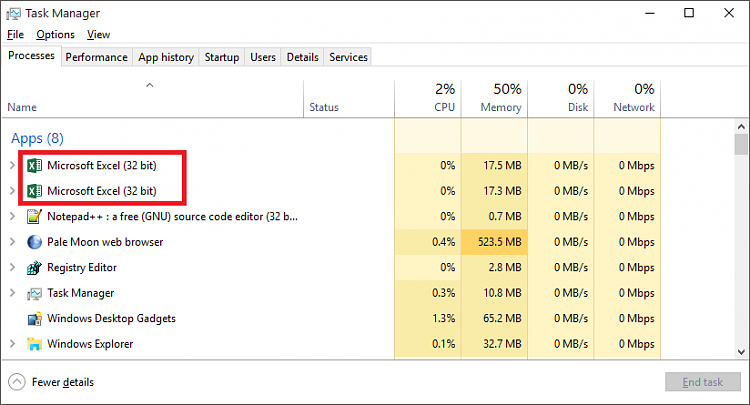Open the Users tab
The width and height of the screenshot is (750, 405).
pos(263,57)
